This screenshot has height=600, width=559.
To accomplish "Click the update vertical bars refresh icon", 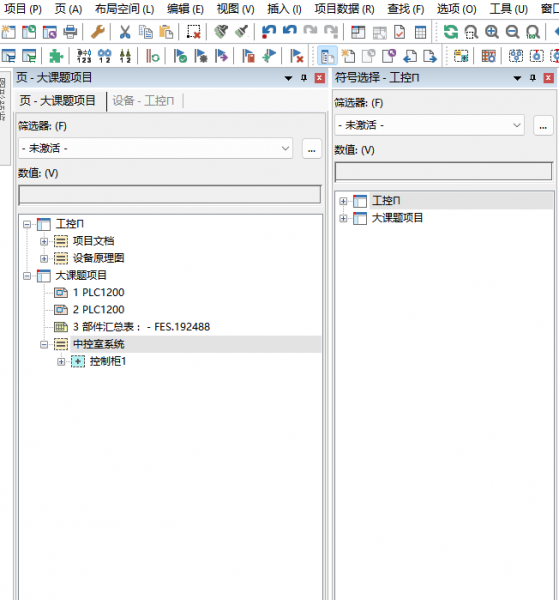I will click(x=152, y=56).
